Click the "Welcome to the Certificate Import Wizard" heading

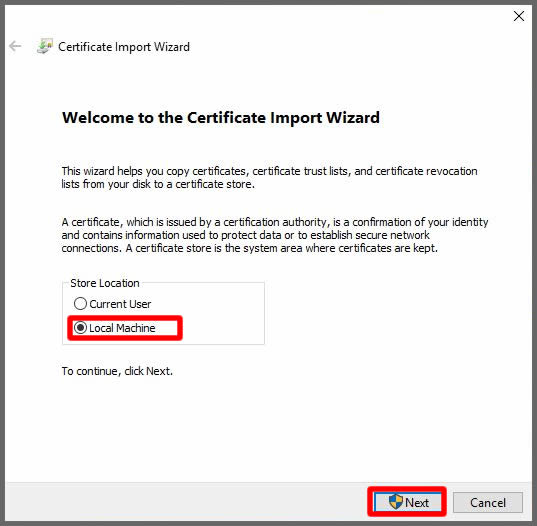pyautogui.click(x=221, y=117)
